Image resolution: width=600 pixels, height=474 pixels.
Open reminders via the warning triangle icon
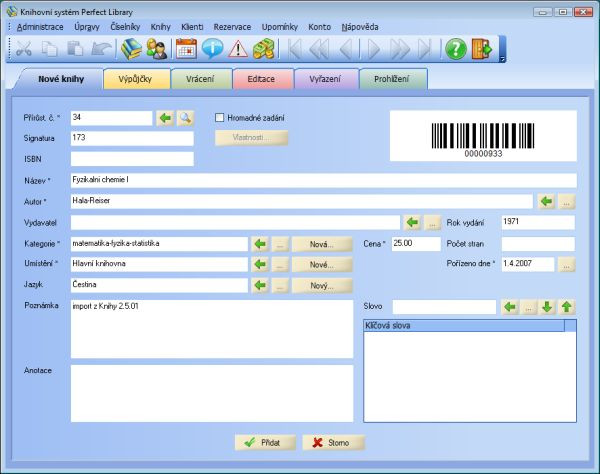tap(238, 49)
